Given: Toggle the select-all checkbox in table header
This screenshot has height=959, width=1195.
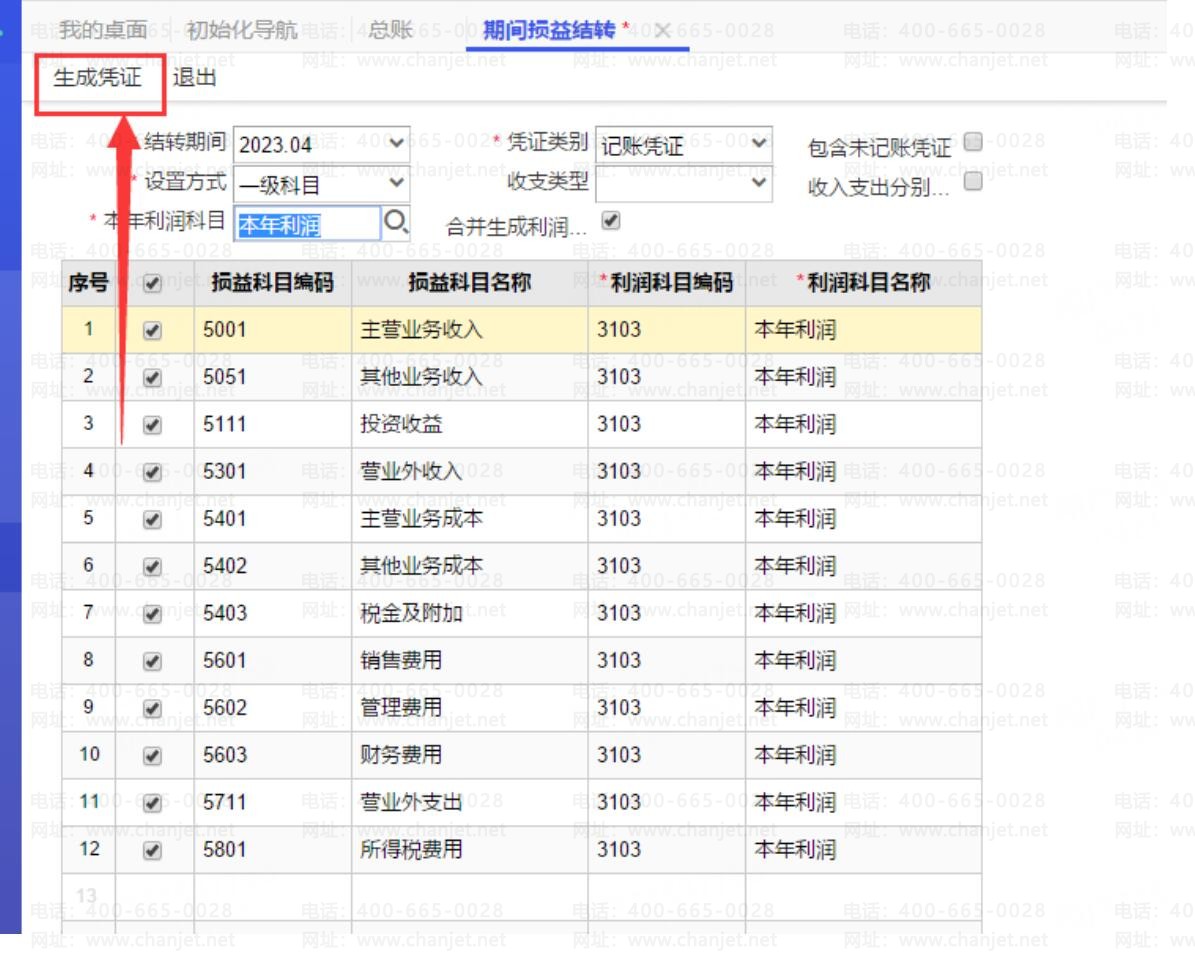Looking at the screenshot, I should tap(152, 284).
